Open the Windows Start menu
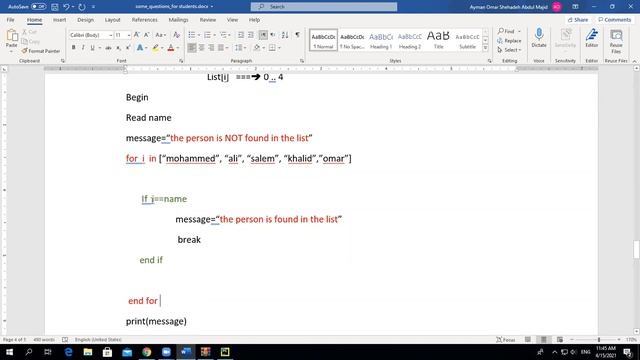The height and width of the screenshot is (360, 640). click(9, 352)
